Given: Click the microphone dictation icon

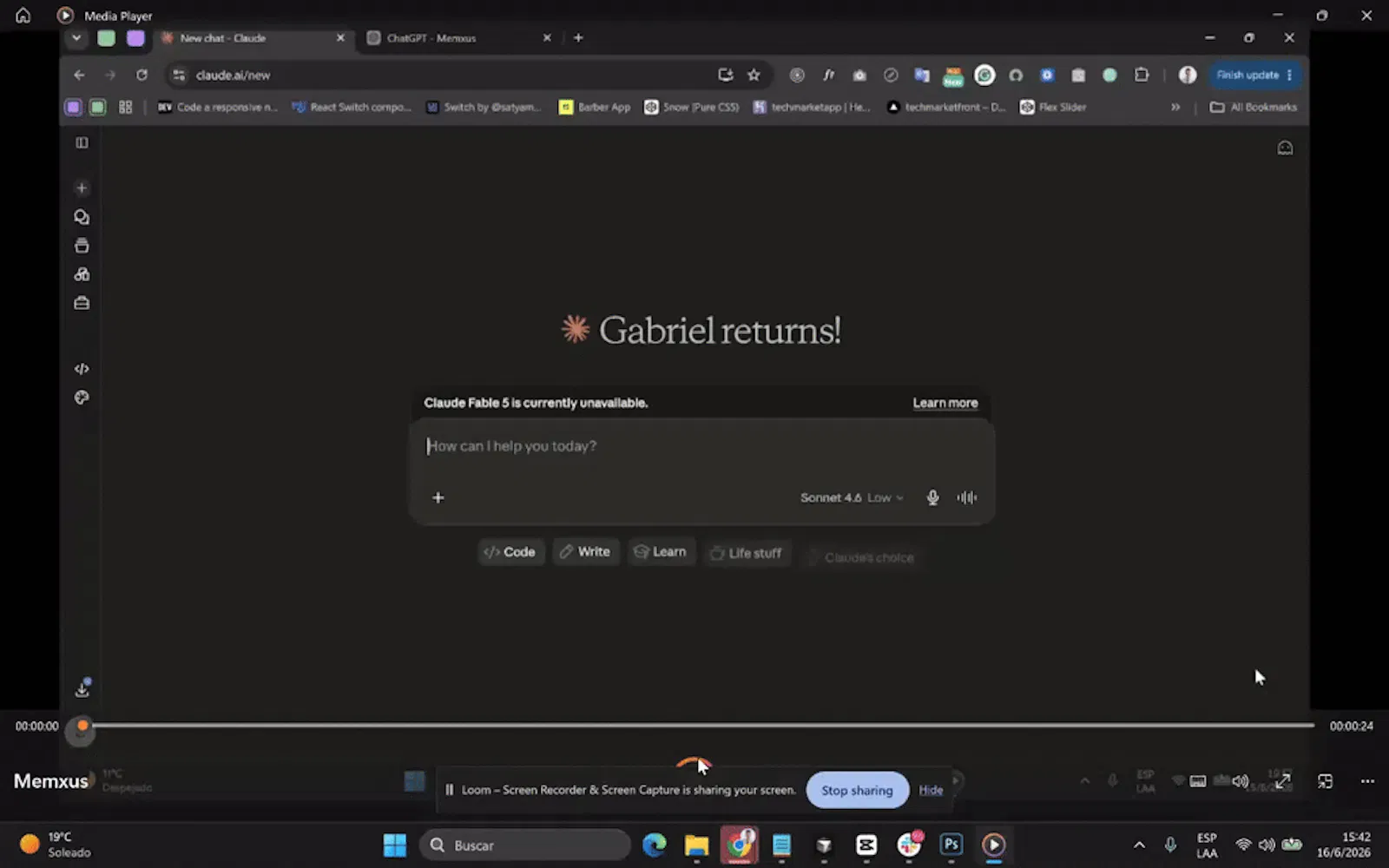Looking at the screenshot, I should pos(932,497).
